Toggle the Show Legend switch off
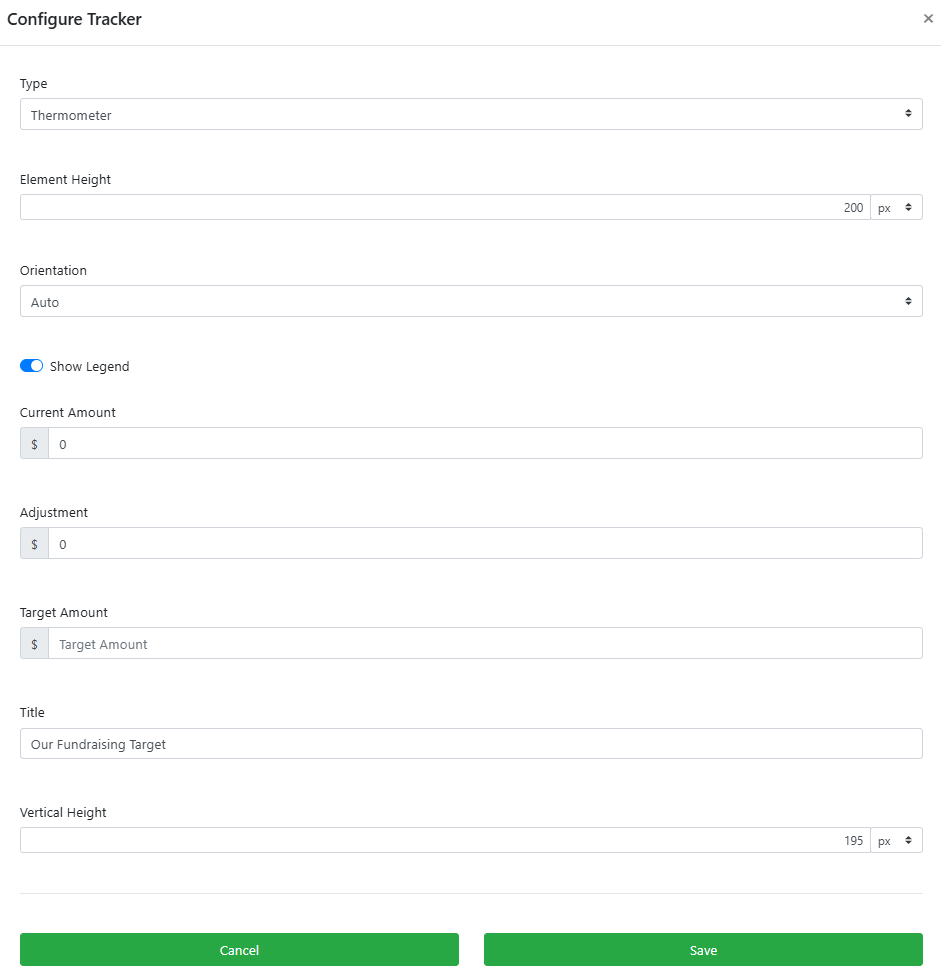Viewport: 941px width, 975px height. point(32,366)
